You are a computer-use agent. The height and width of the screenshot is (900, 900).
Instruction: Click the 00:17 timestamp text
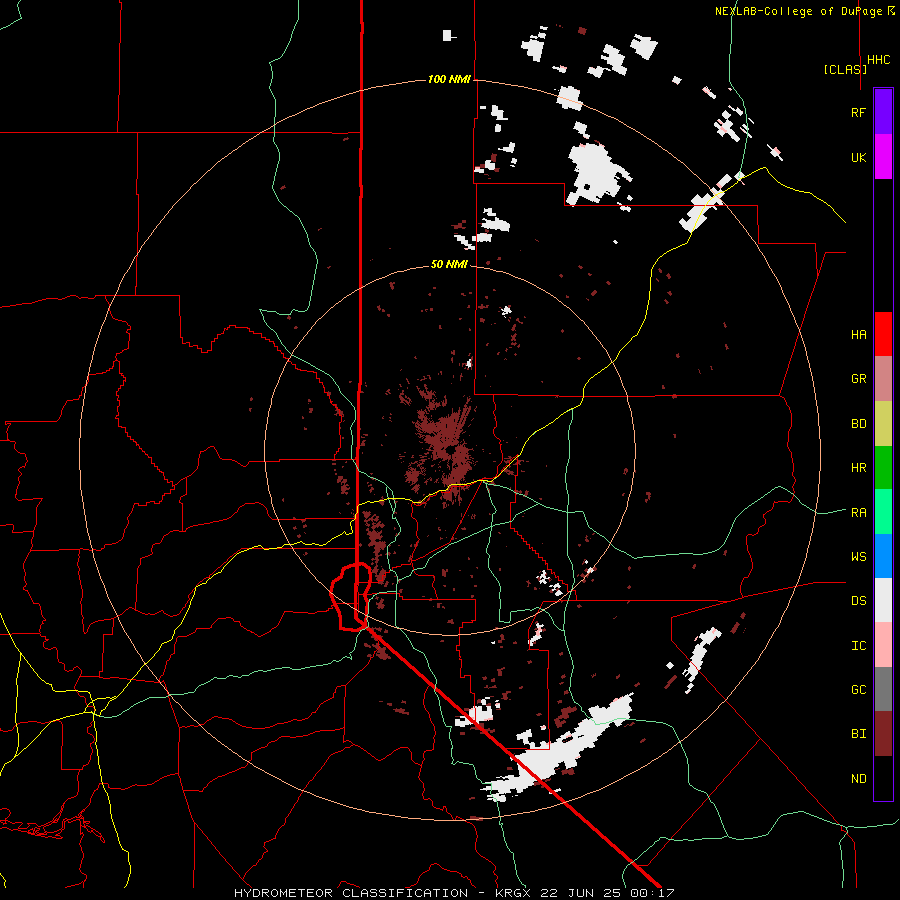pyautogui.click(x=651, y=893)
